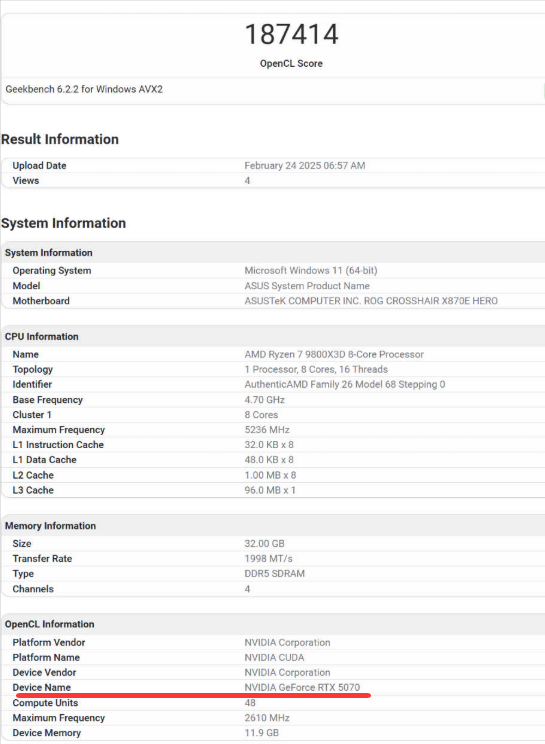Image resolution: width=545 pixels, height=744 pixels.
Task: Click the Motherboard label
Action: click(x=41, y=301)
